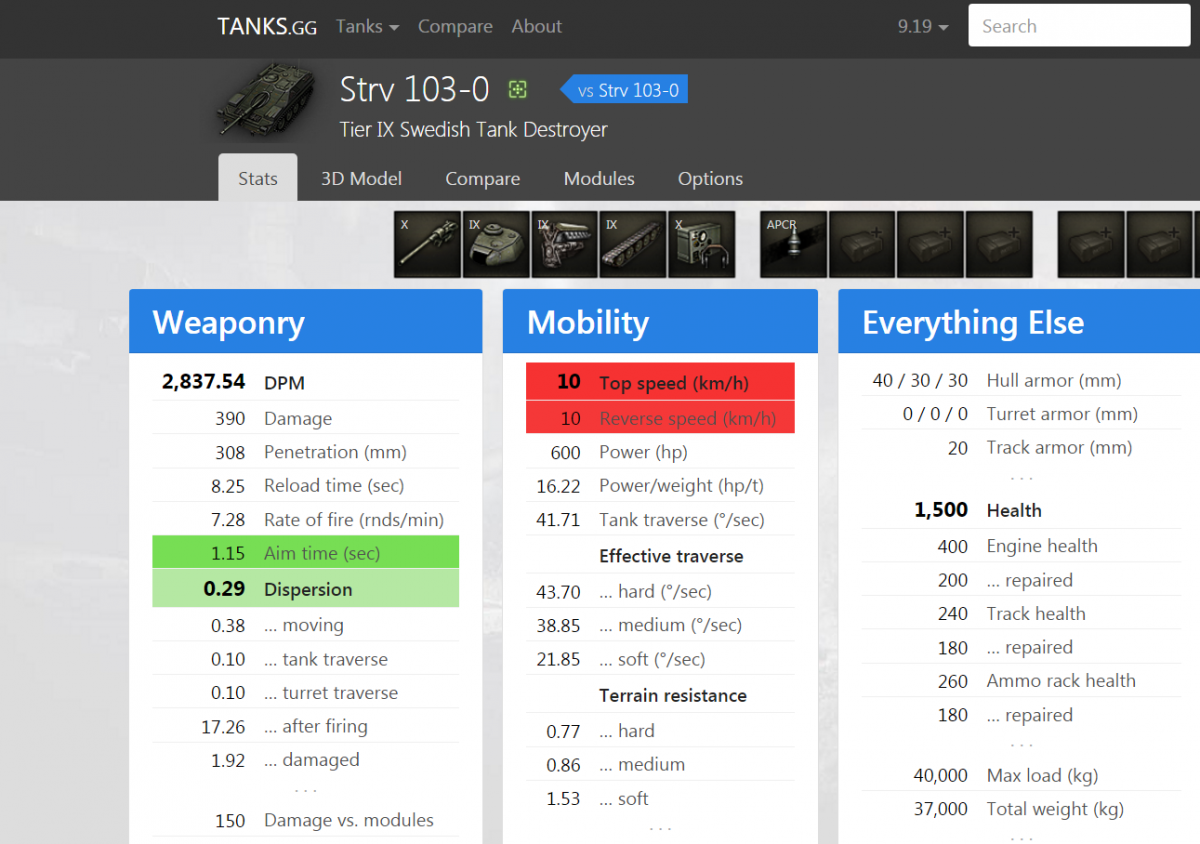Select the tier X radio module icon
The width and height of the screenshot is (1200, 844).
click(701, 244)
